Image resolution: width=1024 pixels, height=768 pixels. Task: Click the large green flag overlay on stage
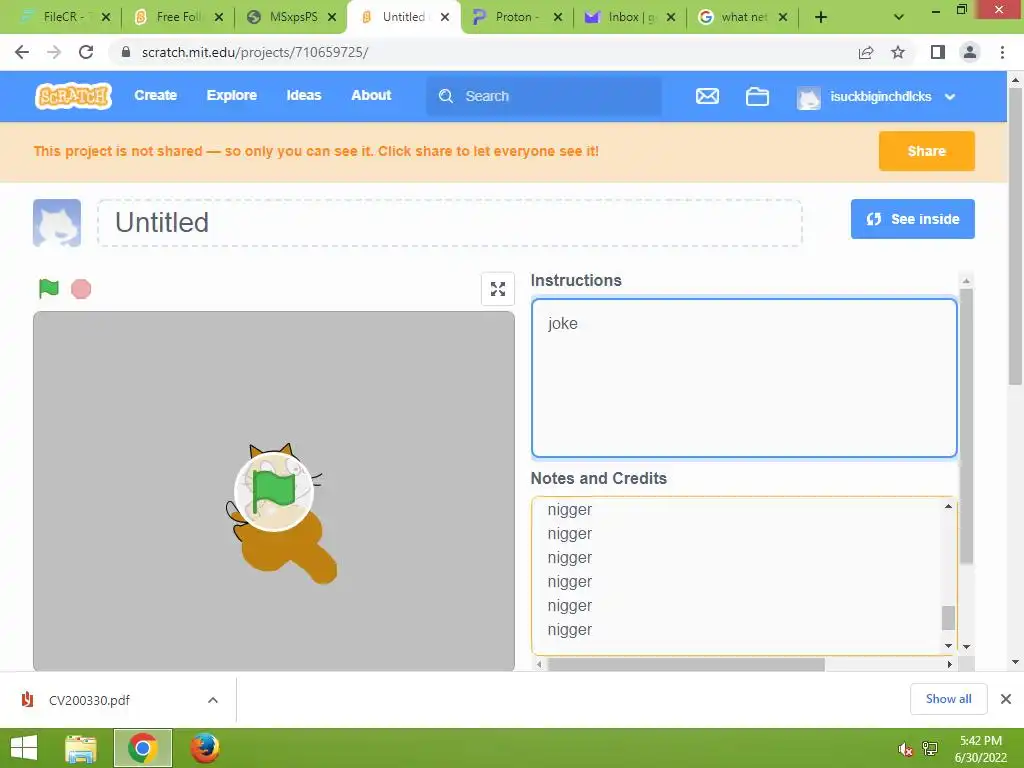(x=274, y=491)
